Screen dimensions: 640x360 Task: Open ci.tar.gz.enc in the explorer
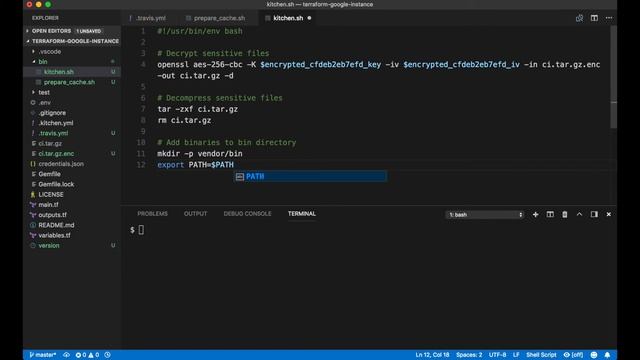point(56,153)
